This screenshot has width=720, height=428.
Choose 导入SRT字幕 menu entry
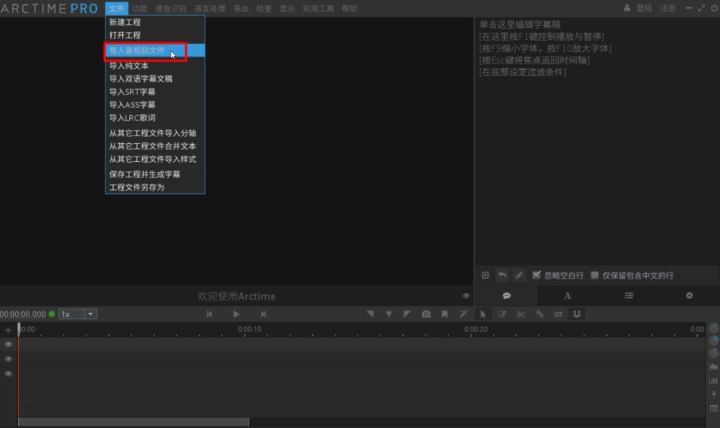[x=132, y=91]
